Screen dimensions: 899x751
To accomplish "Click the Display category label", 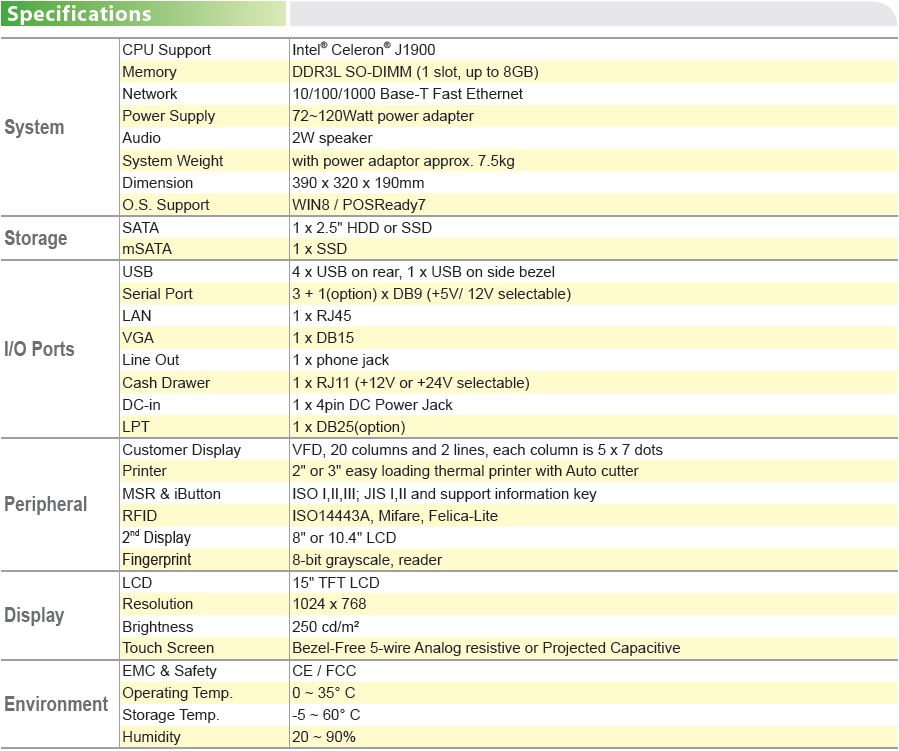I will pyautogui.click(x=34, y=615).
